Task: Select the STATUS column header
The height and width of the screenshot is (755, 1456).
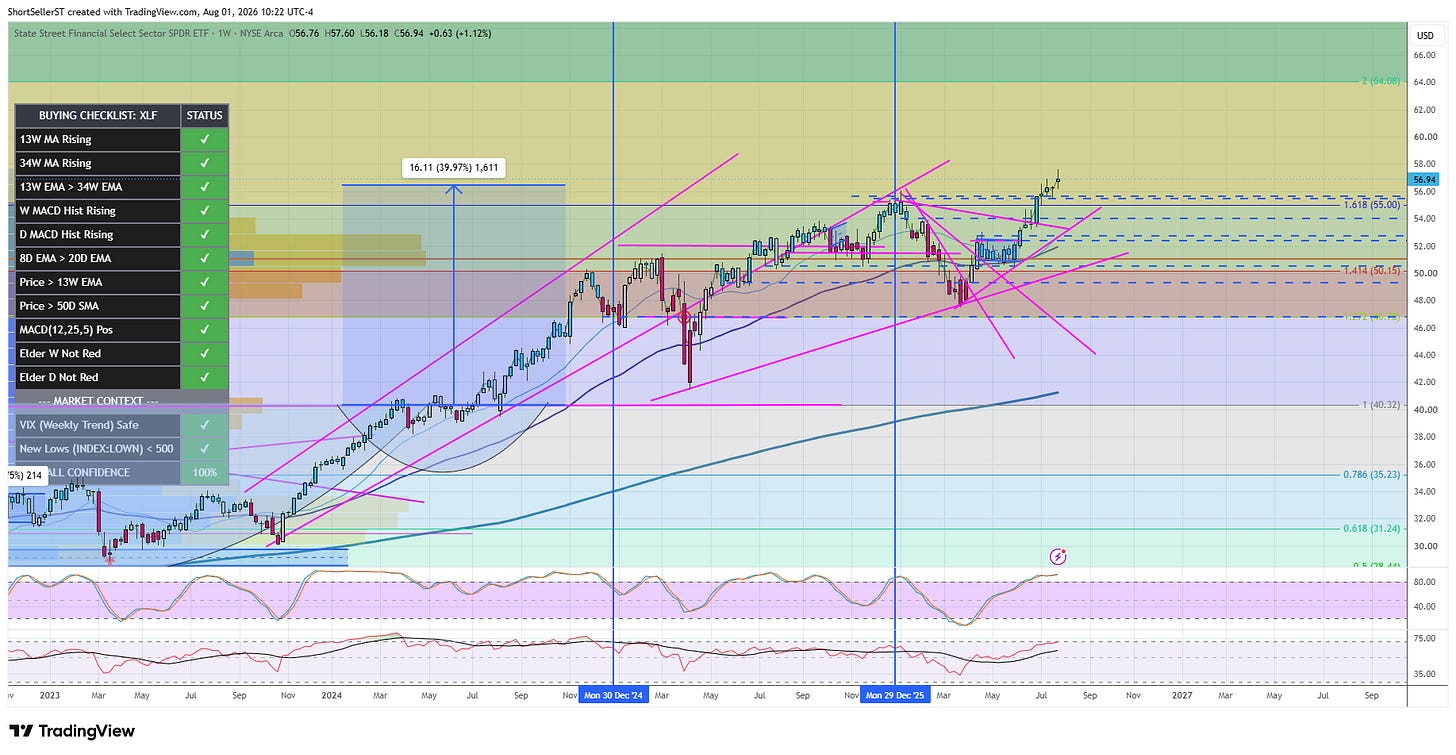Action: click(205, 116)
